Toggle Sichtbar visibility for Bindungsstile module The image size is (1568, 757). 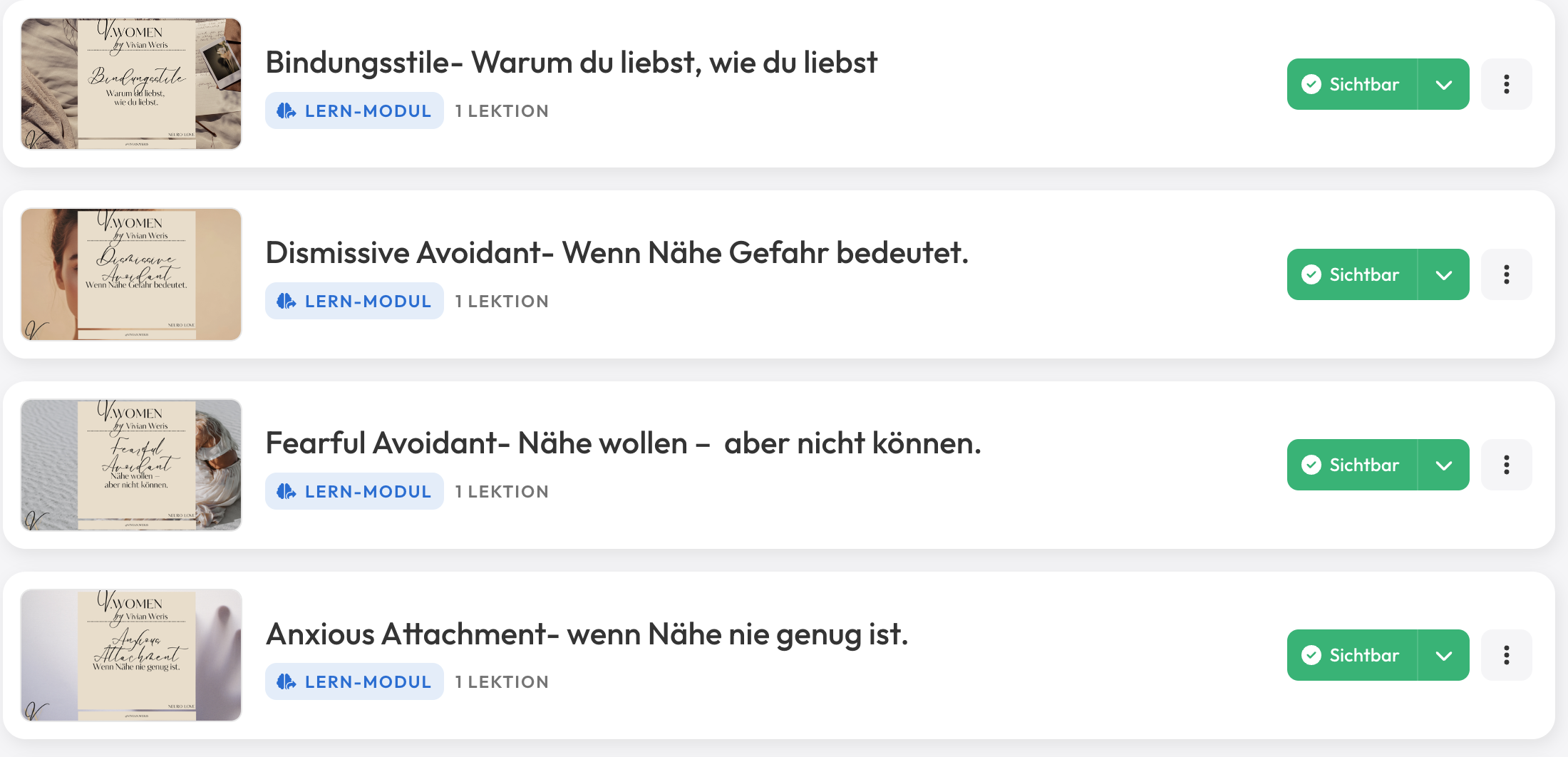tap(1352, 84)
